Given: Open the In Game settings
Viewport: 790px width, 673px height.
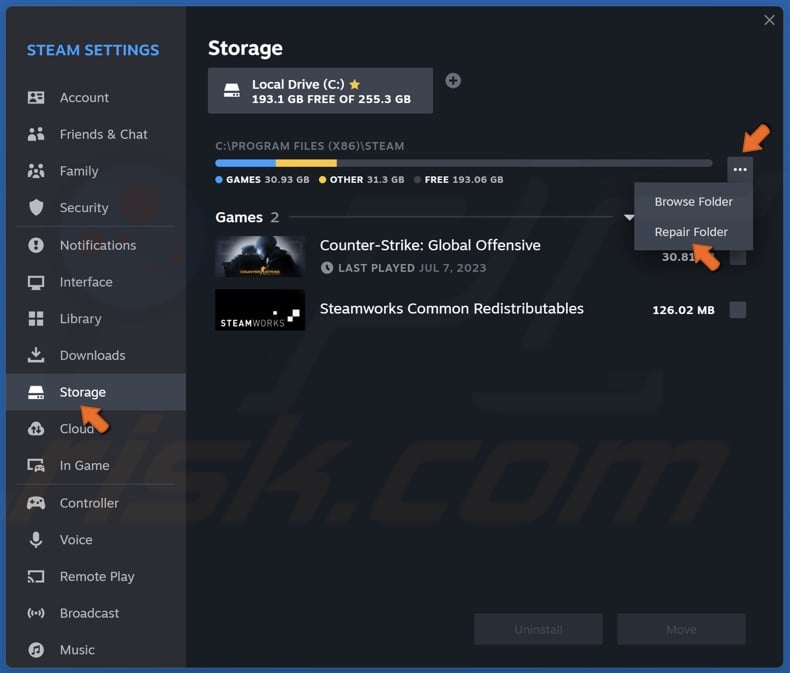Looking at the screenshot, I should [96, 465].
